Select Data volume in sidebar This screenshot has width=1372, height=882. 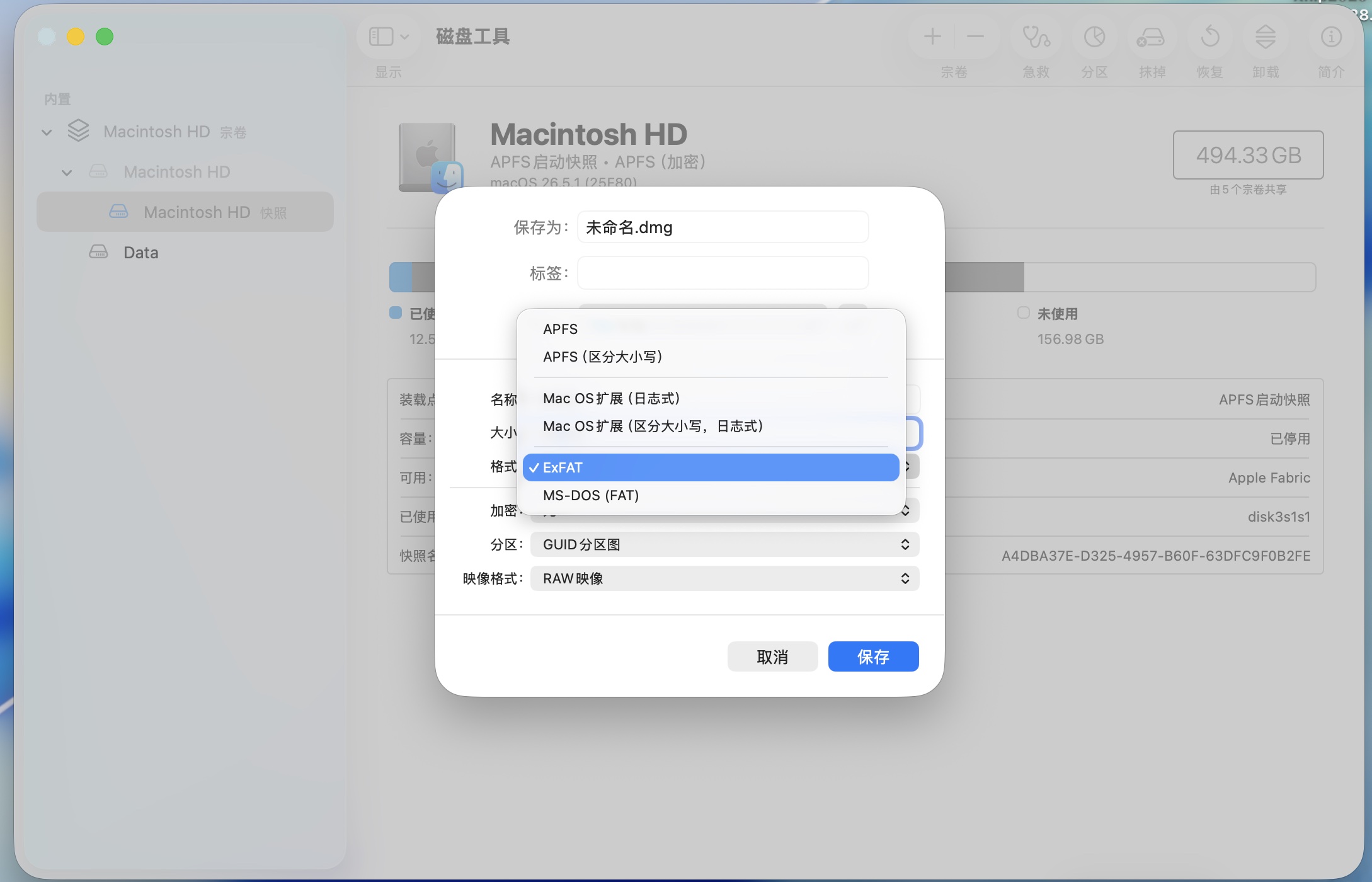tap(185, 252)
